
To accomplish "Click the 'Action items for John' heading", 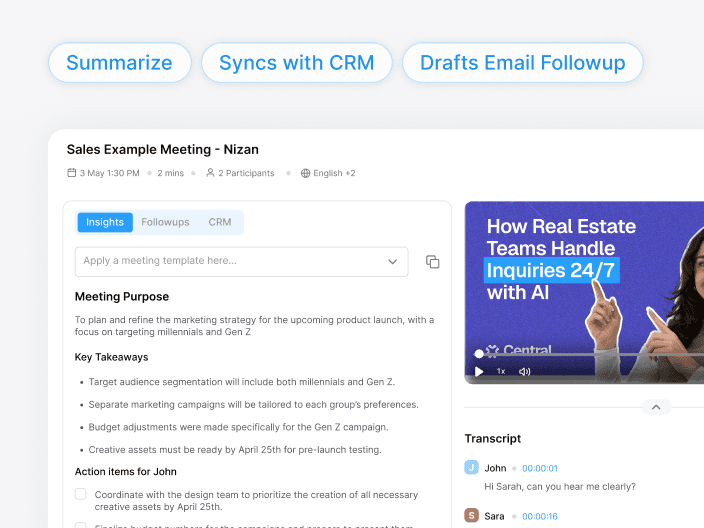I will (126, 472).
